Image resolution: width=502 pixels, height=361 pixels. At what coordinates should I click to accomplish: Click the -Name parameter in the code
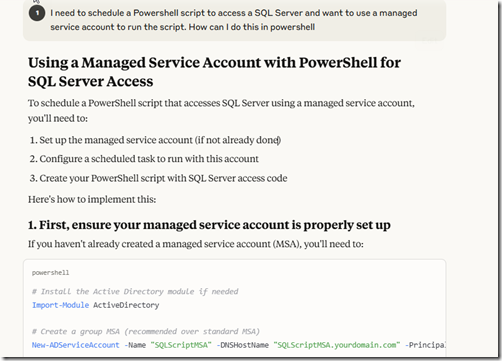tap(135, 345)
